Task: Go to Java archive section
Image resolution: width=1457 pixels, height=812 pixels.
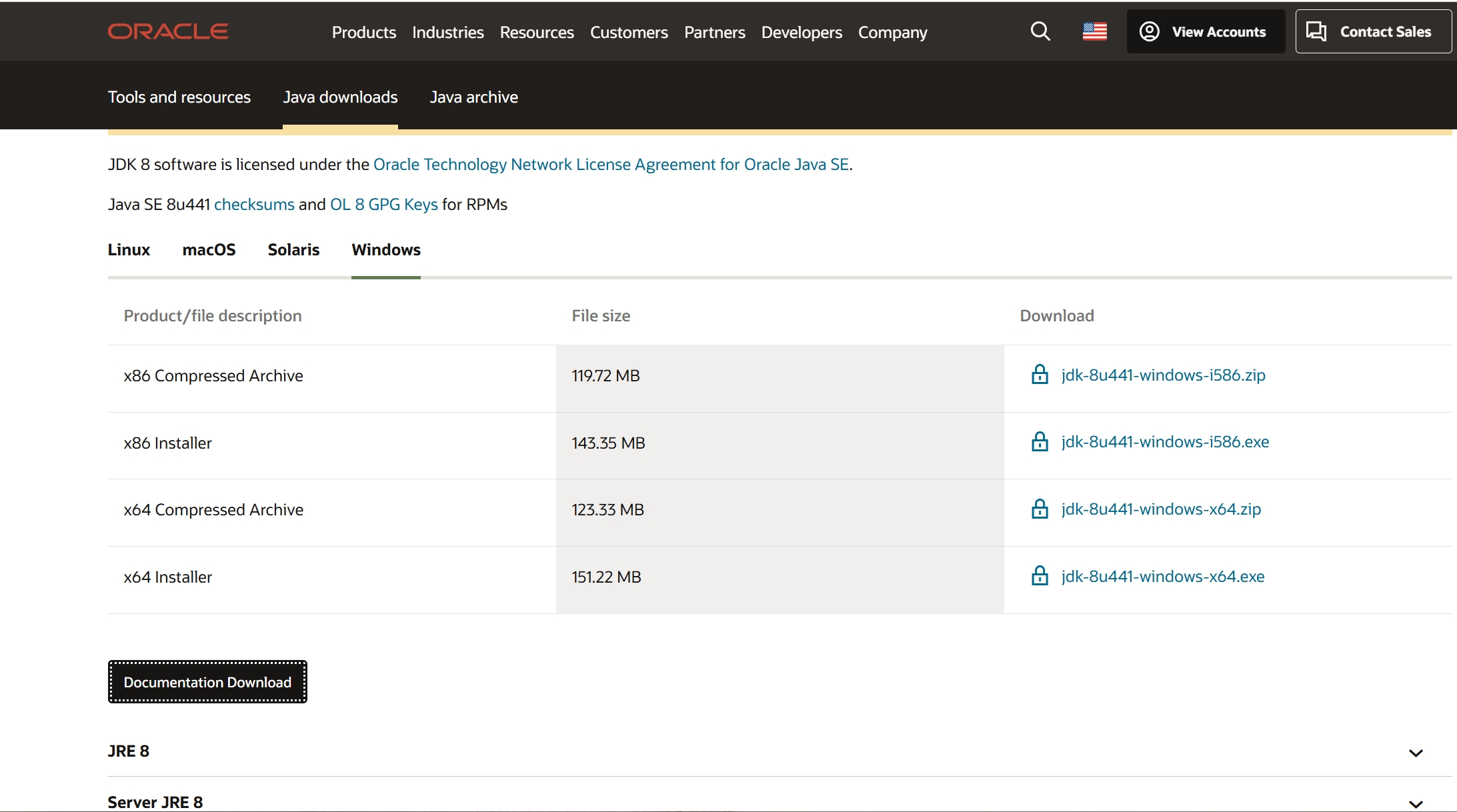Action: (x=473, y=97)
